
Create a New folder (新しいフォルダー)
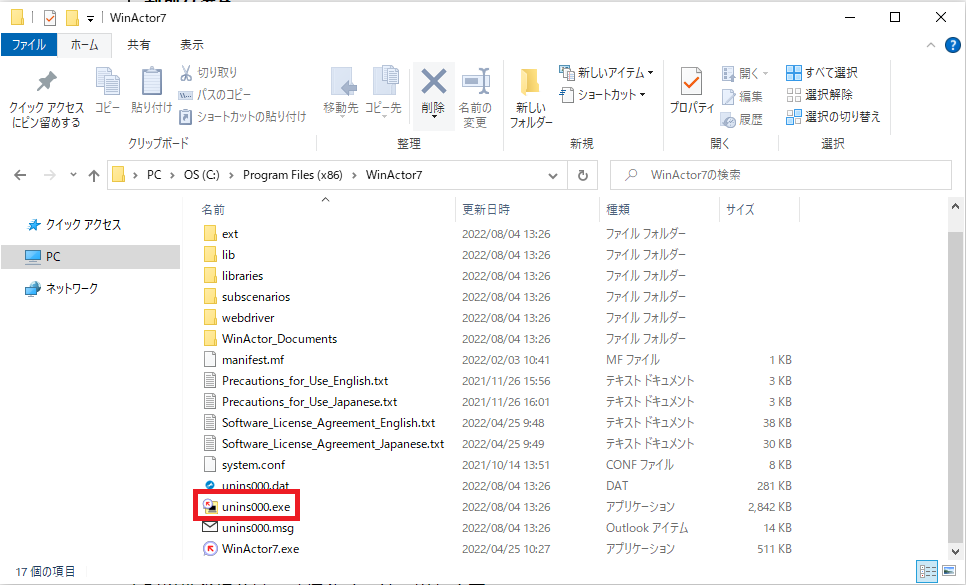[531, 97]
